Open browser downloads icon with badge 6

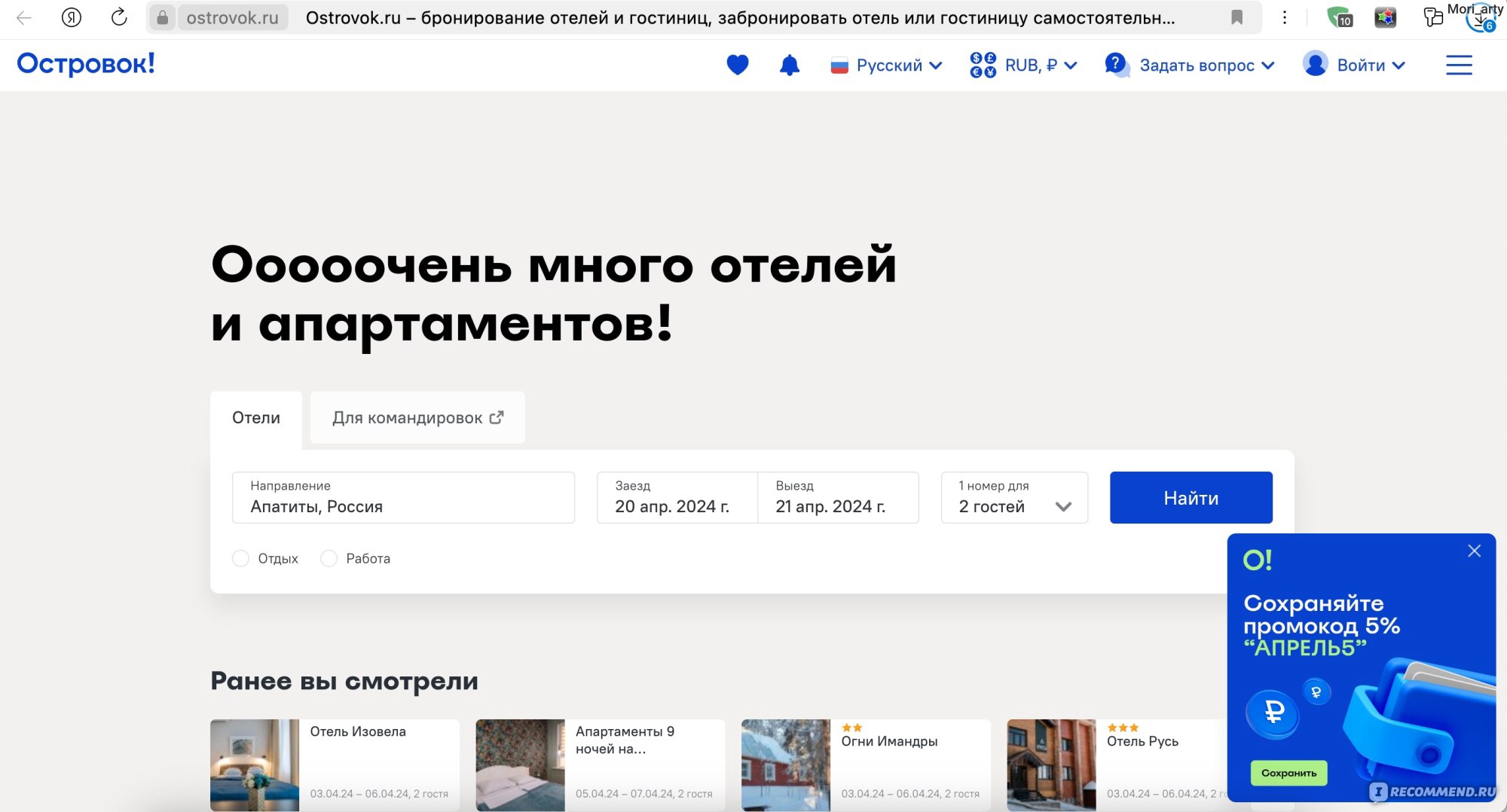coord(1481,19)
